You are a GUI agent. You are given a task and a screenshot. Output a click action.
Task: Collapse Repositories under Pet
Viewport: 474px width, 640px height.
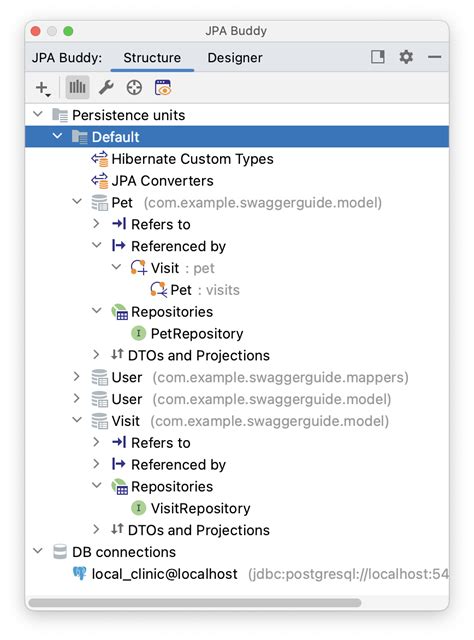coord(97,311)
